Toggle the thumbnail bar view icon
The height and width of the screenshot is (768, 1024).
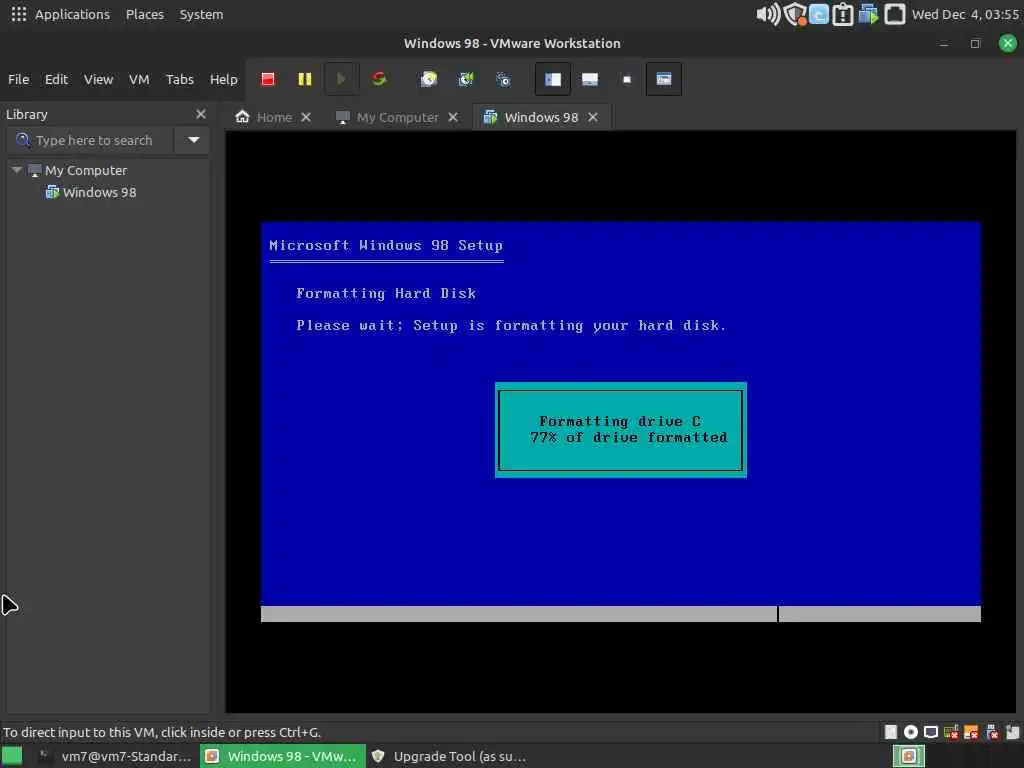(590, 79)
